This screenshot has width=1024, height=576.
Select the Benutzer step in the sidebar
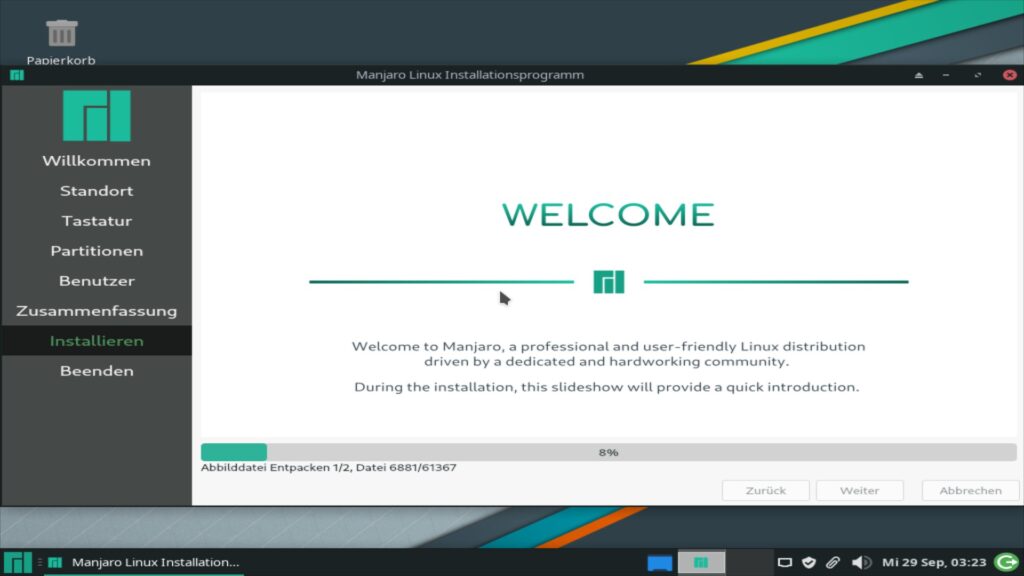pyautogui.click(x=97, y=281)
